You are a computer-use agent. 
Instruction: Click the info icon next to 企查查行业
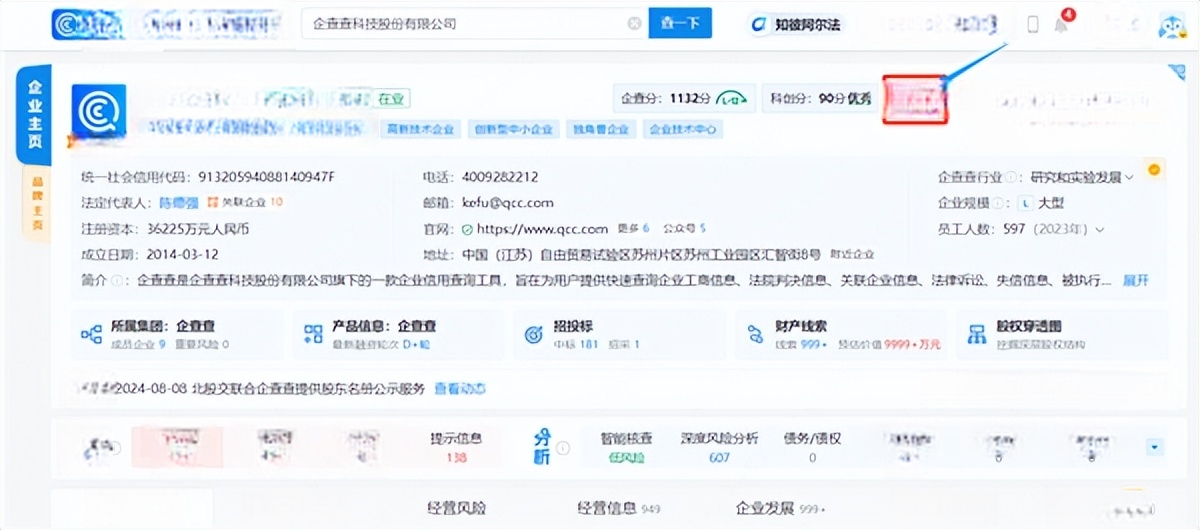pos(1010,178)
